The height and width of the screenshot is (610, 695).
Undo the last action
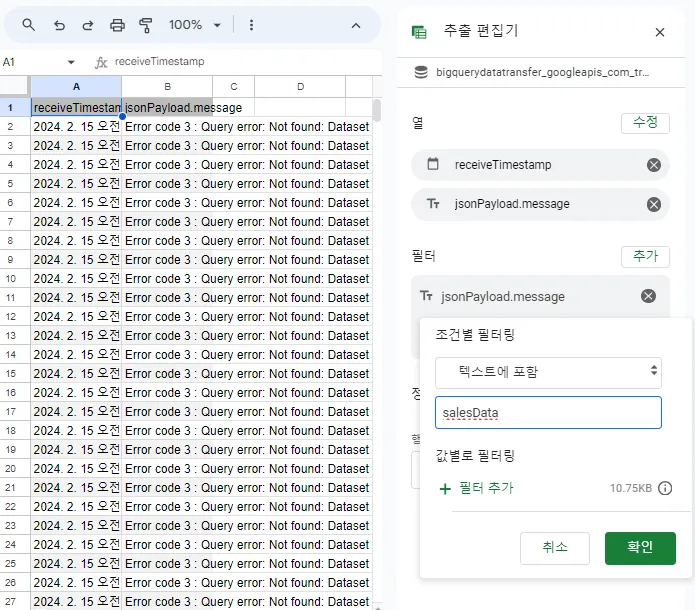[59, 25]
